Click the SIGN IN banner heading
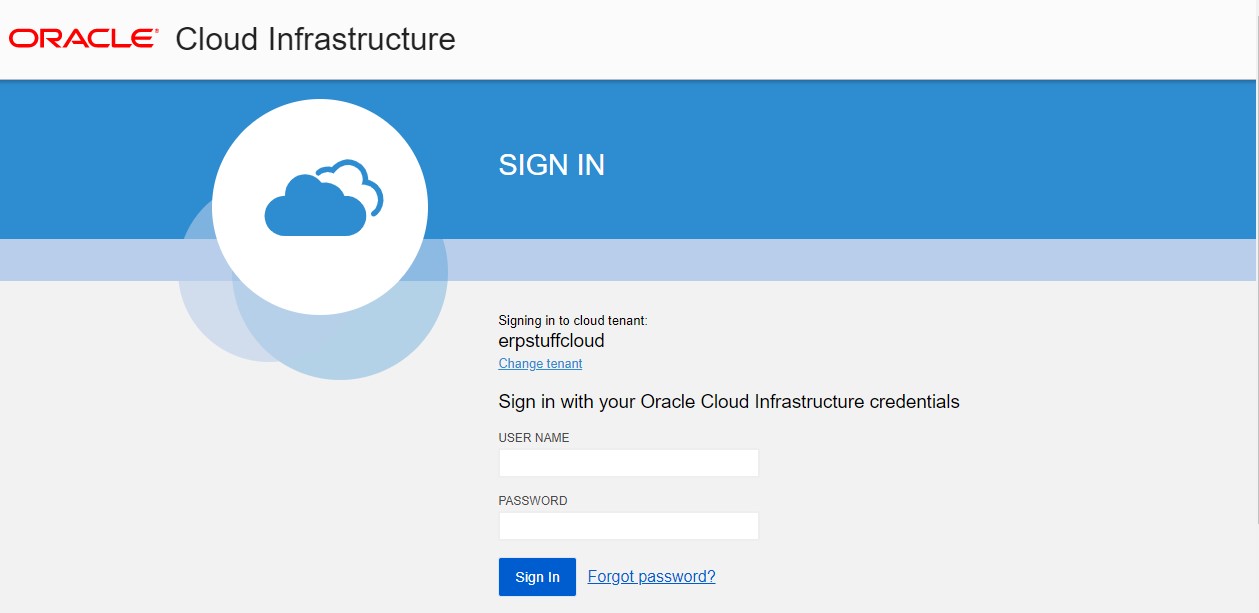 (551, 165)
